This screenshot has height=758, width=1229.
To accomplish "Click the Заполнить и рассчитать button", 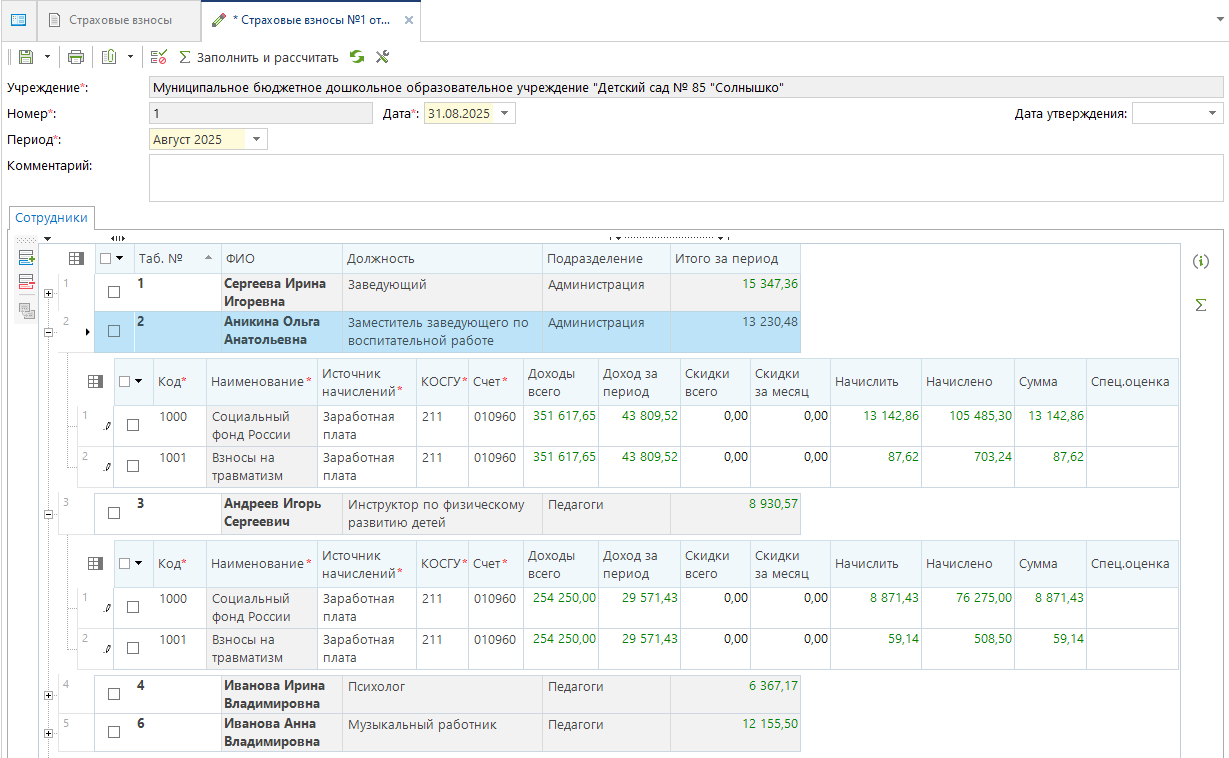I will 258,57.
